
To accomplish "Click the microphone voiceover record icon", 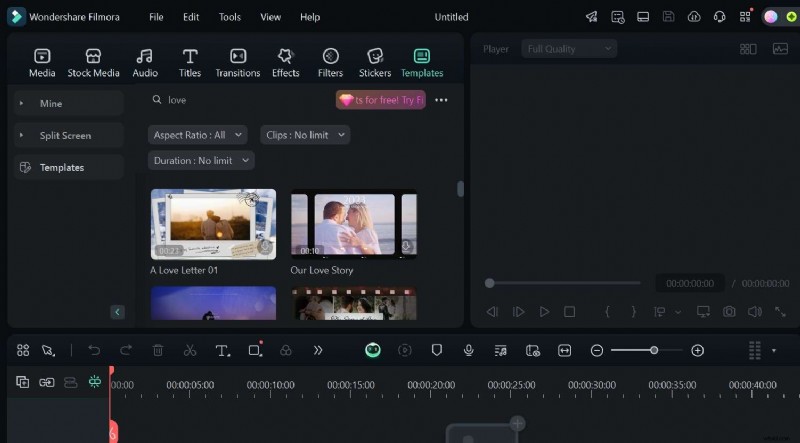I will [468, 351].
